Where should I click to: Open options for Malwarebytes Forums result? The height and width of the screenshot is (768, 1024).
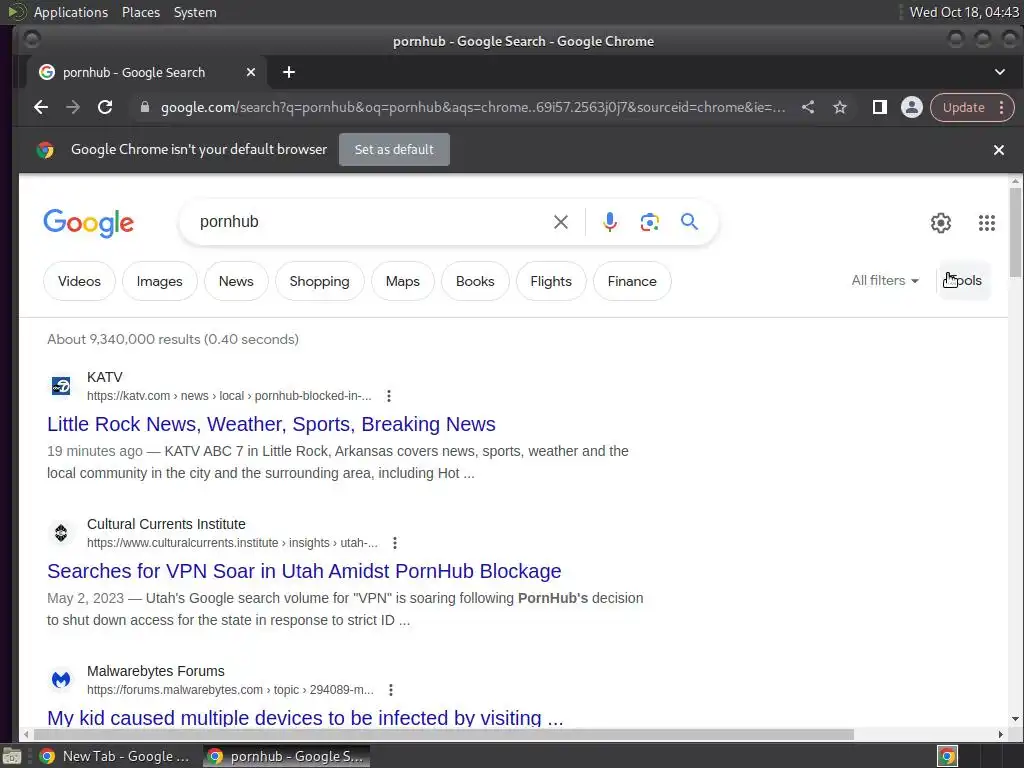tap(391, 690)
